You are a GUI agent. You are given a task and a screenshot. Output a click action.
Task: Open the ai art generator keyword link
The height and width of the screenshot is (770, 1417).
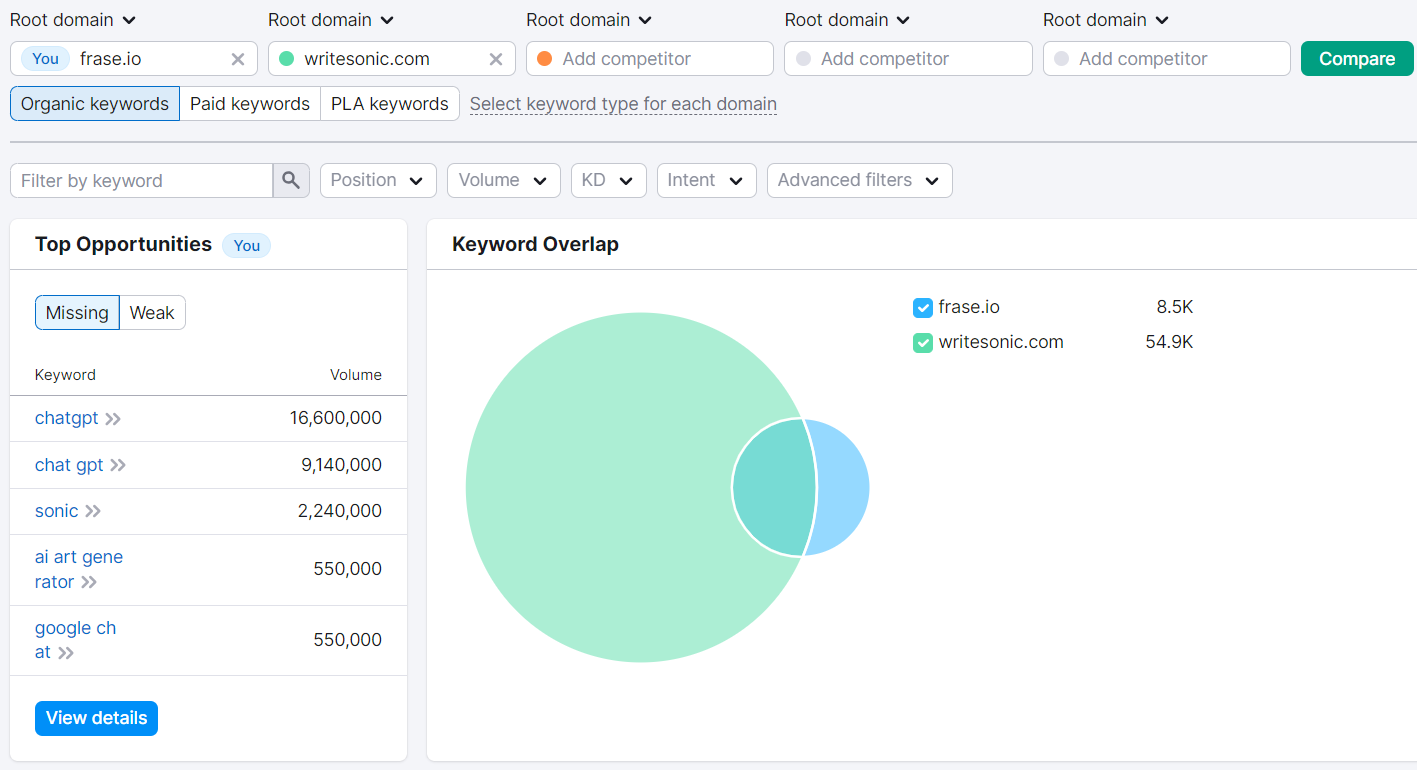point(79,569)
